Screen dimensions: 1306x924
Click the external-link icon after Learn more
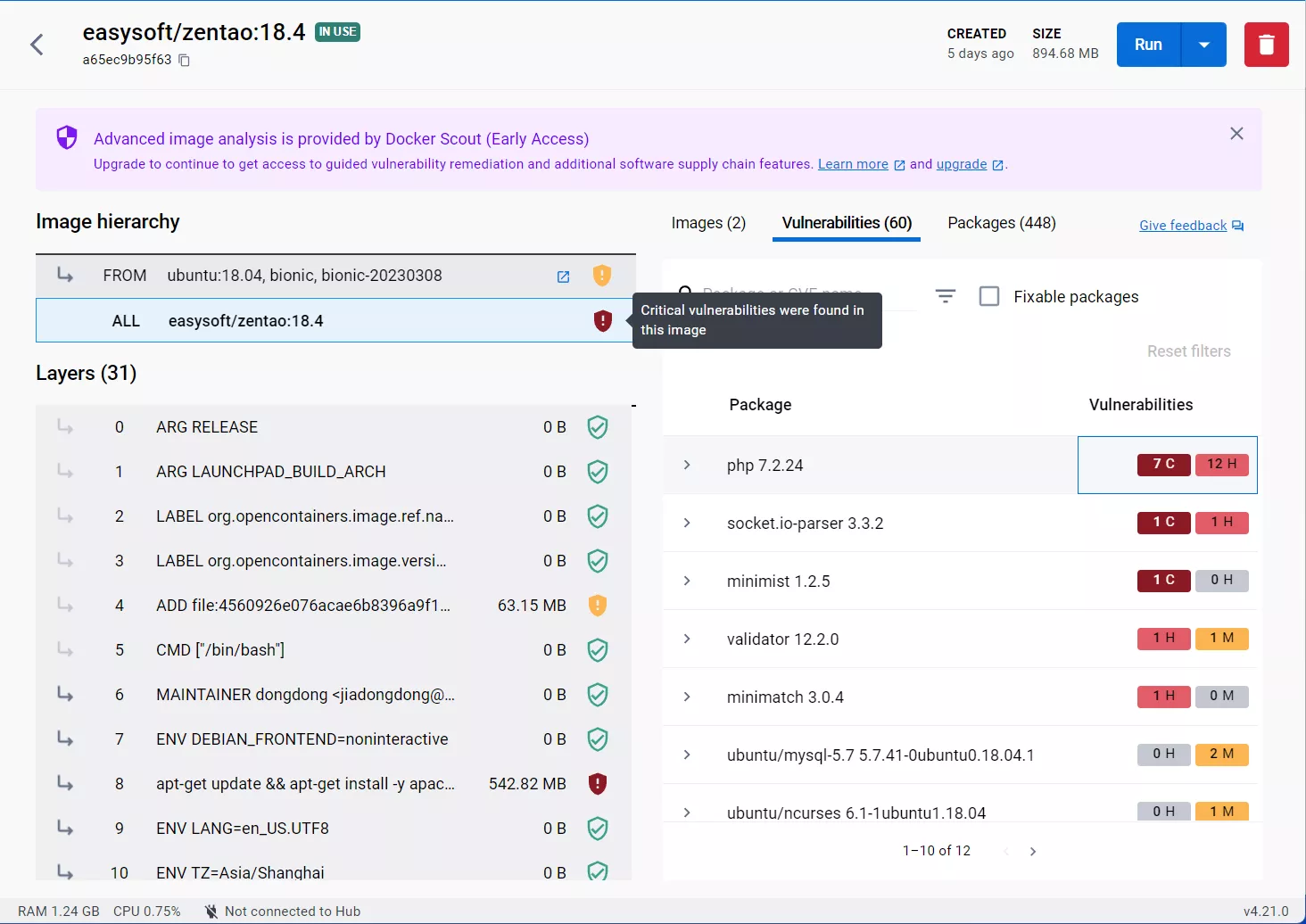tap(899, 165)
